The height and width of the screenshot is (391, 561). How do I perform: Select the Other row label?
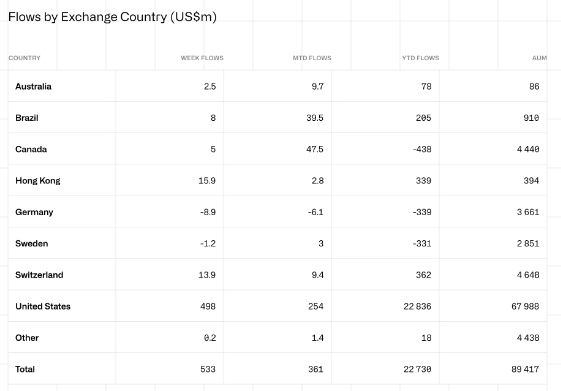(x=27, y=338)
